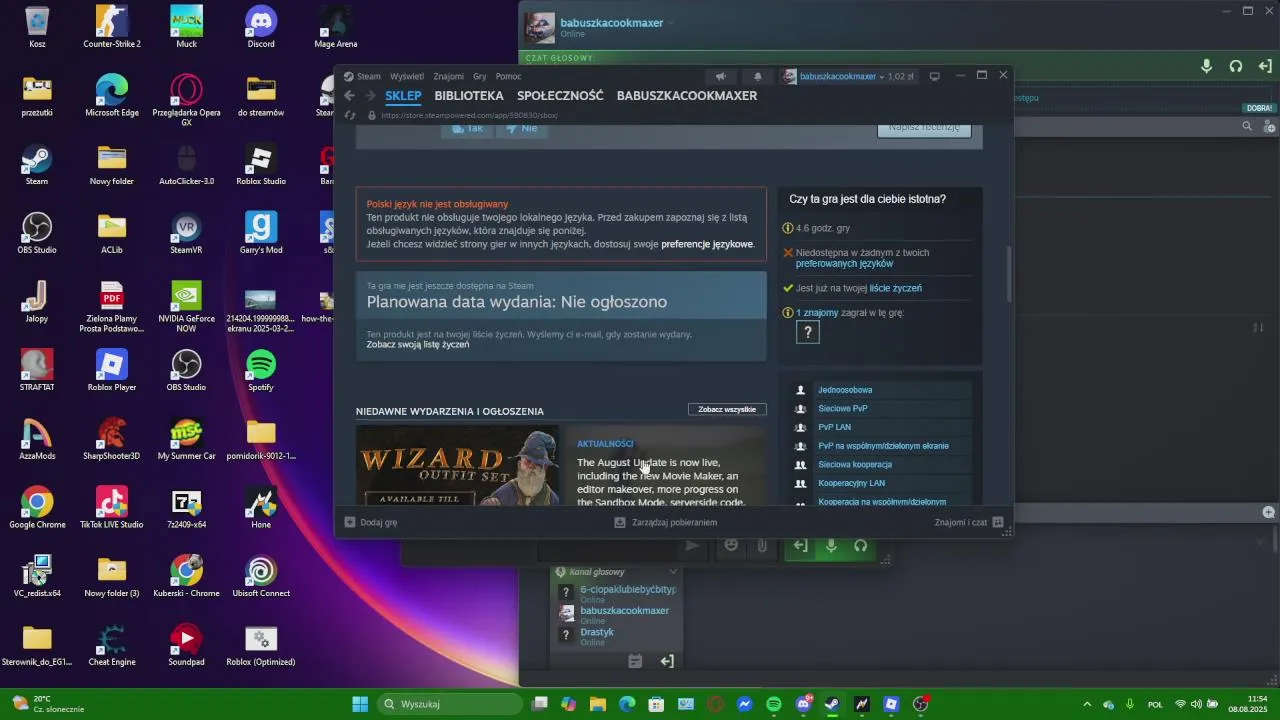Toggle the green microphone button in chat window
Screen dimensions: 1280x720
[830, 546]
